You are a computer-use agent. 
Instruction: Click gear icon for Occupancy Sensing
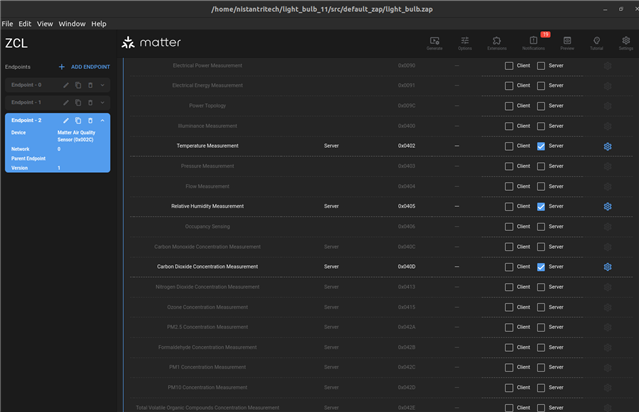coord(607,227)
